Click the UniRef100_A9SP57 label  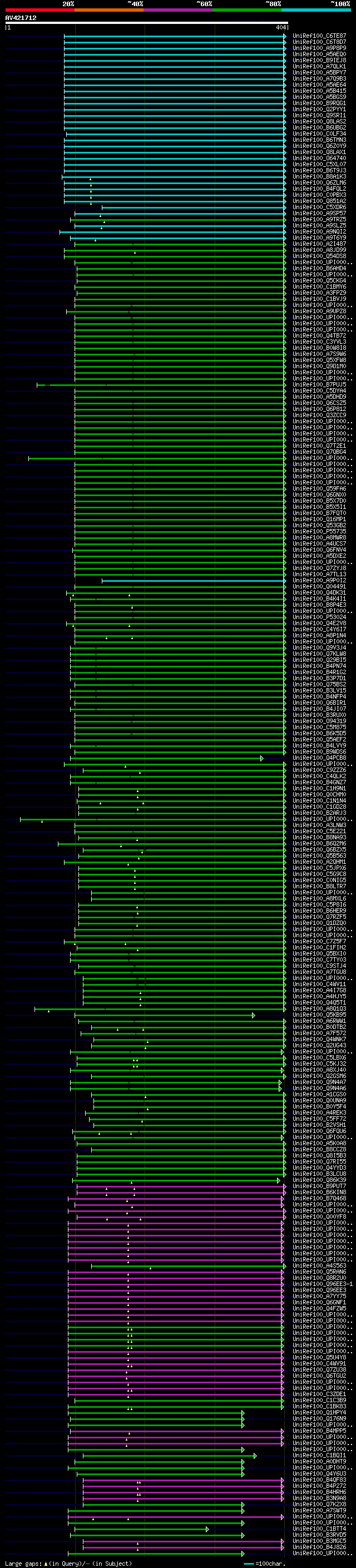click(319, 213)
